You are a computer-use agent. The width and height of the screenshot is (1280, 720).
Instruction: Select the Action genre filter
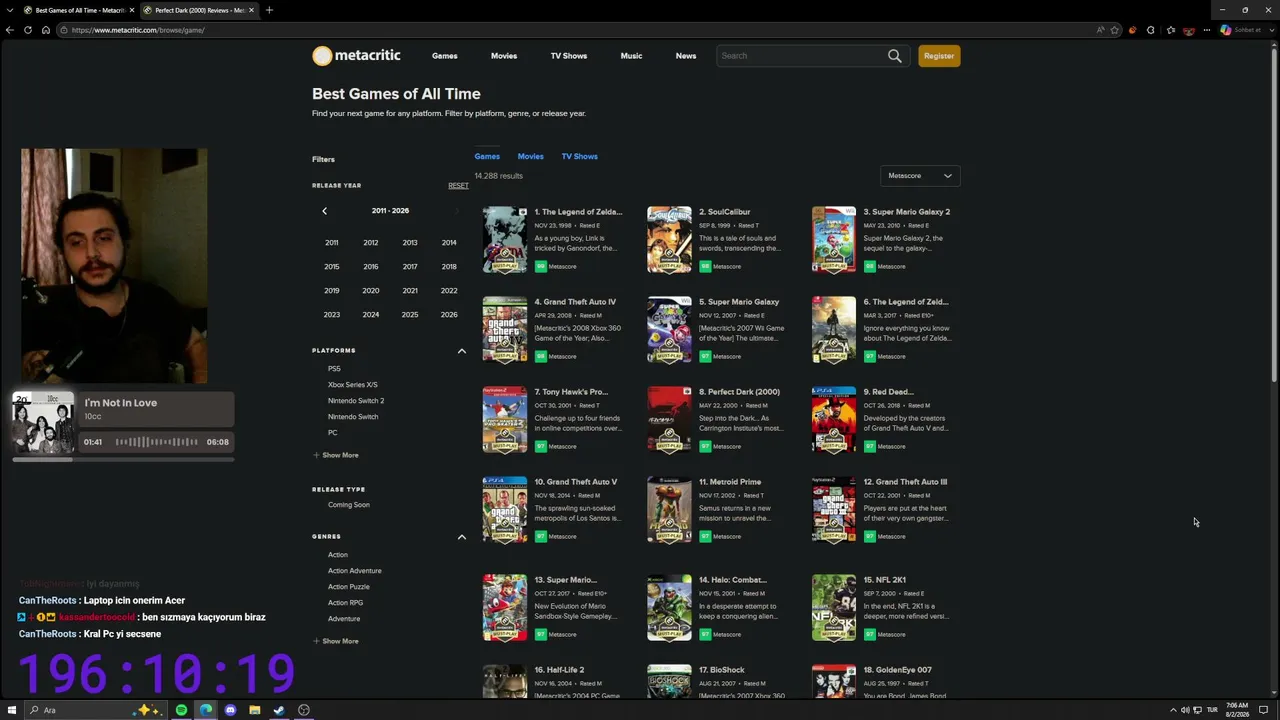[338, 555]
